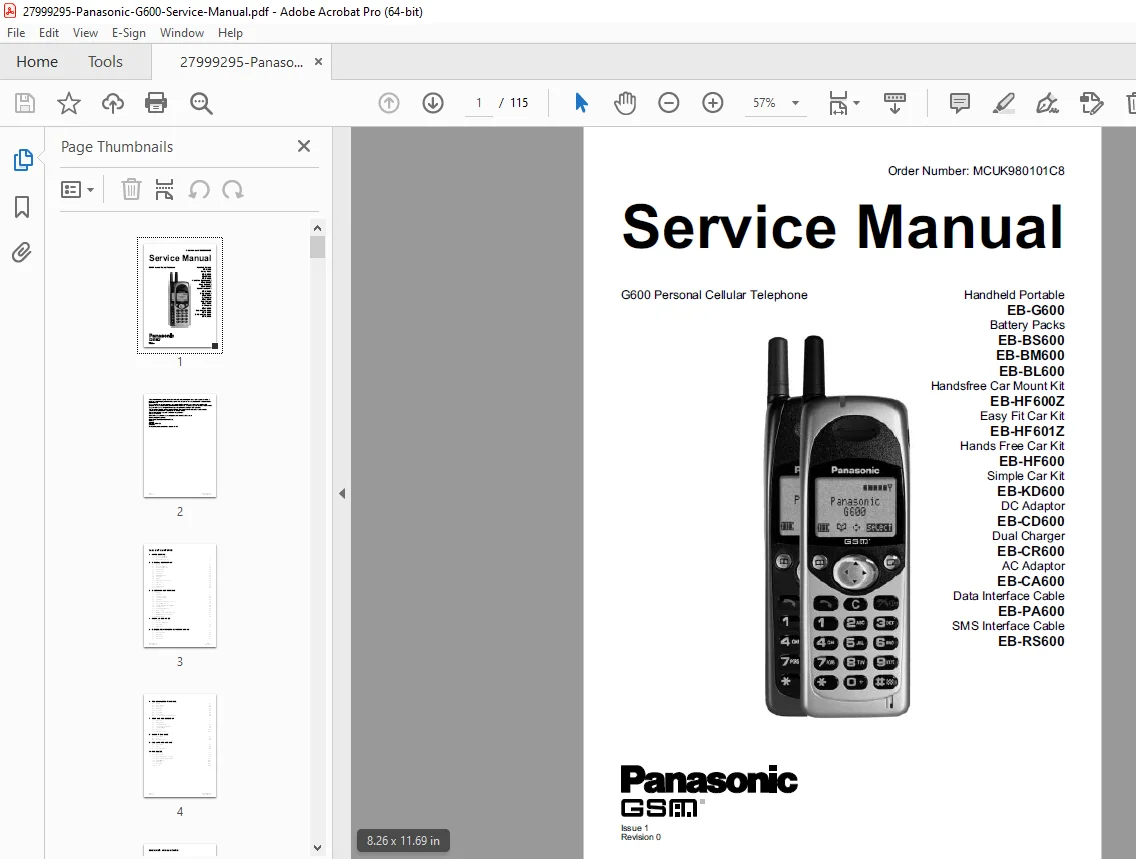Open thumbnails options dropdown menu

[77, 190]
